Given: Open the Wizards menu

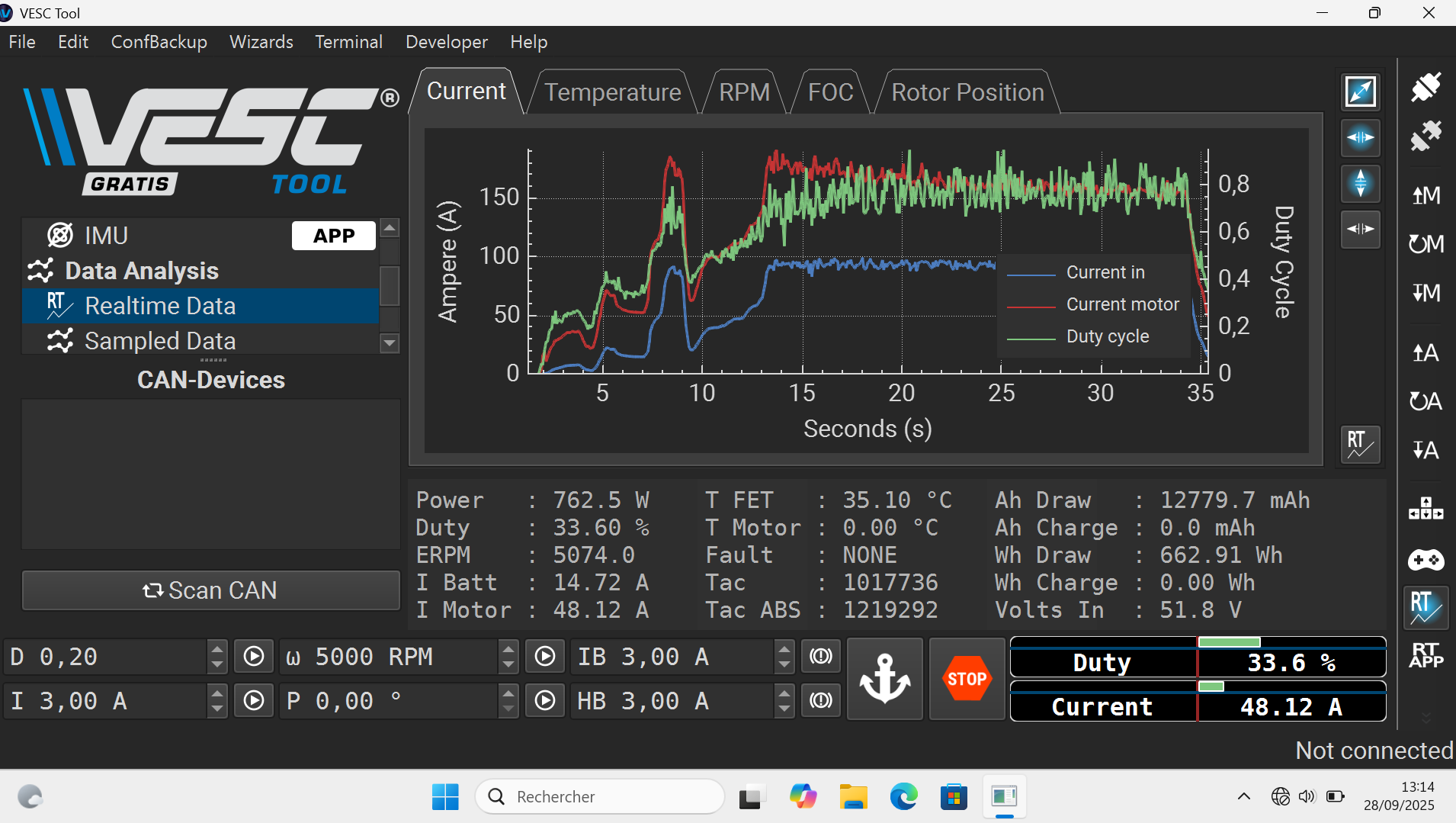Looking at the screenshot, I should point(261,42).
